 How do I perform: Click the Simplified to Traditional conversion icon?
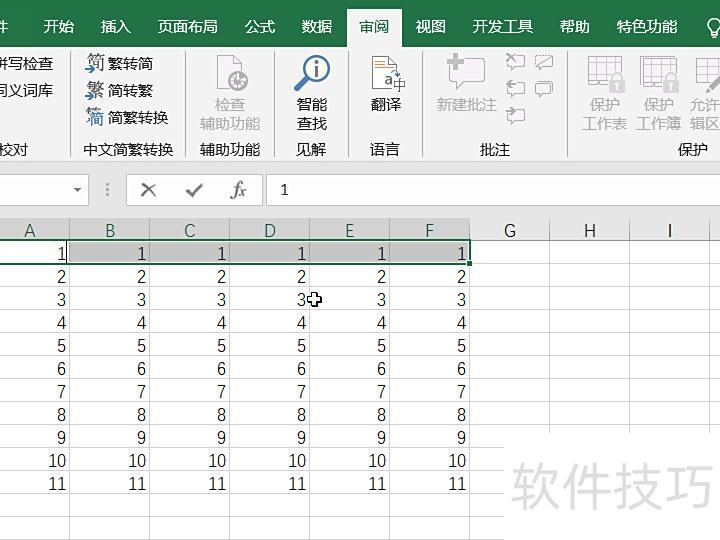pos(95,90)
